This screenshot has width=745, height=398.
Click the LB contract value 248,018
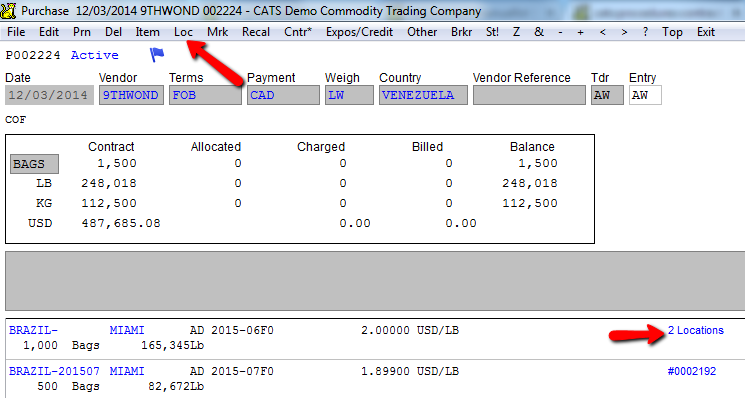coord(109,183)
